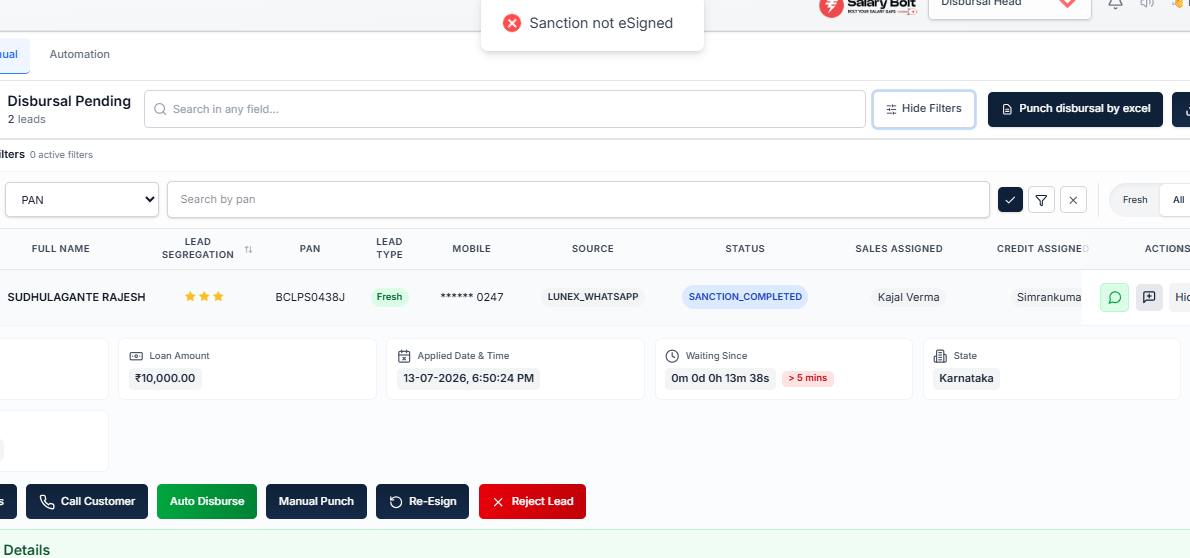Focus the Search by pan input
Image resolution: width=1190 pixels, height=558 pixels.
click(x=578, y=200)
